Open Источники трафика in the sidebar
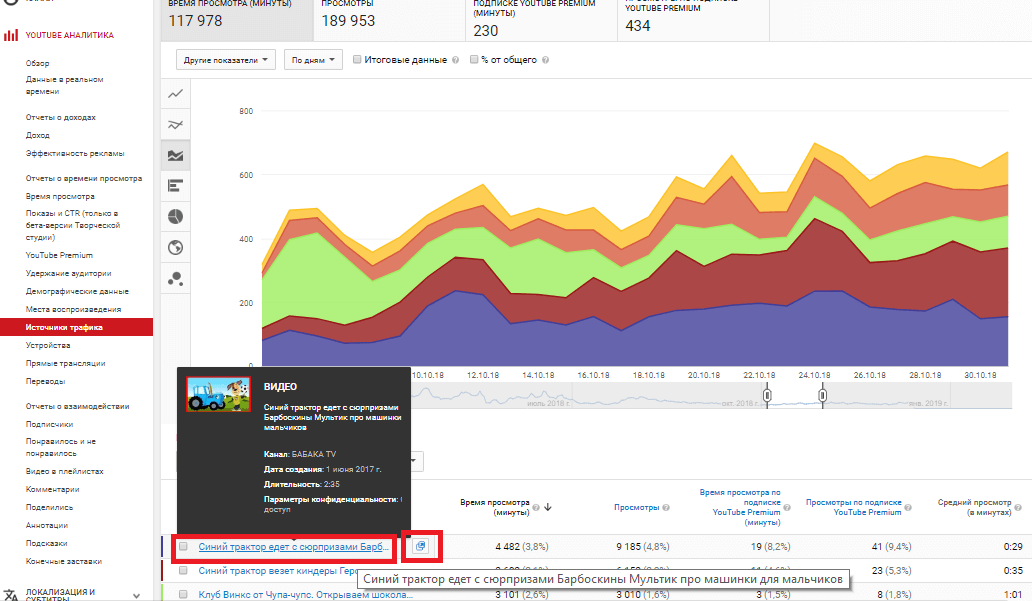Viewport: 1032px width, 601px height. click(62, 325)
